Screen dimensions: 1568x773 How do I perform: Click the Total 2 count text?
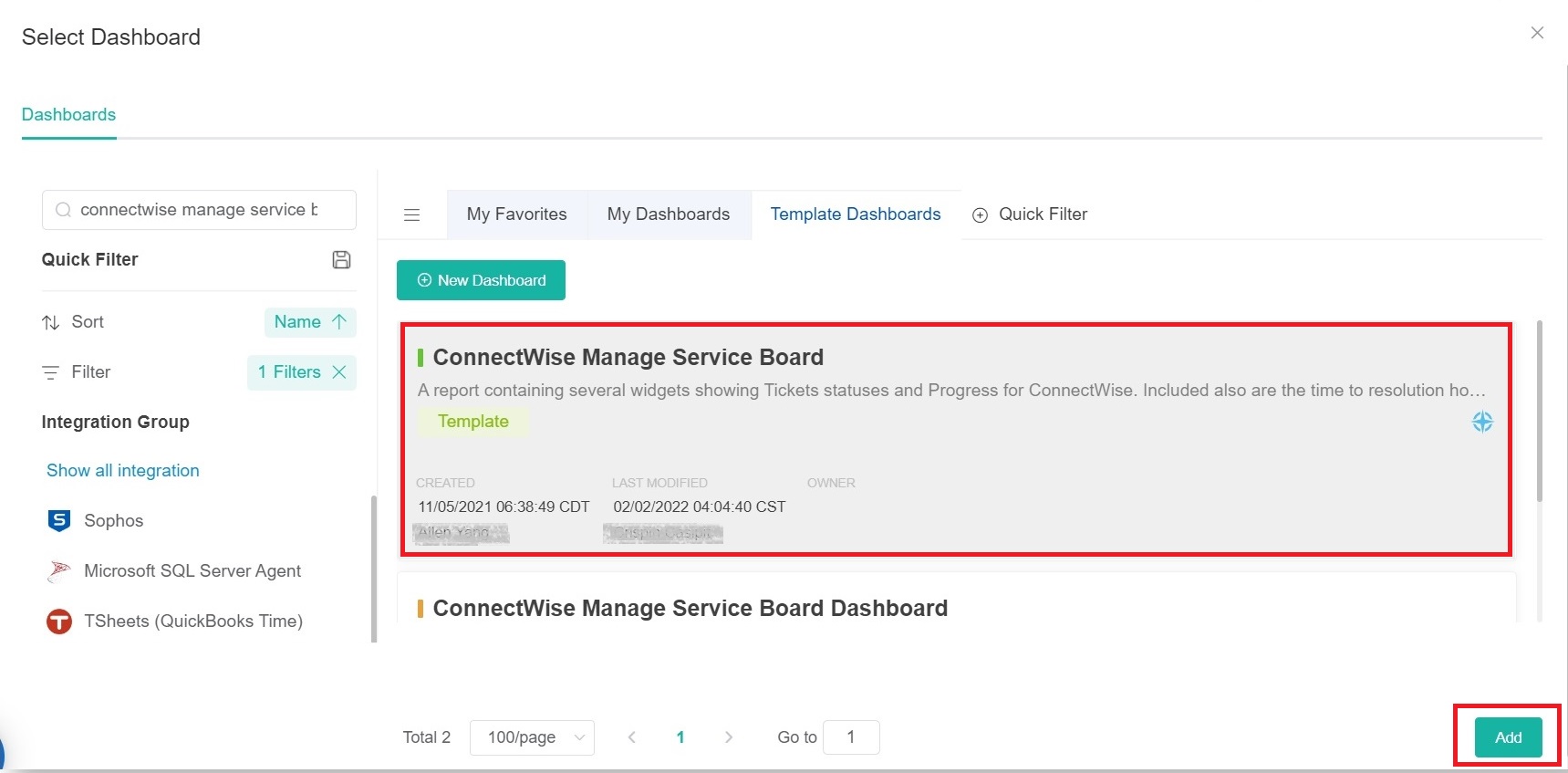click(427, 737)
